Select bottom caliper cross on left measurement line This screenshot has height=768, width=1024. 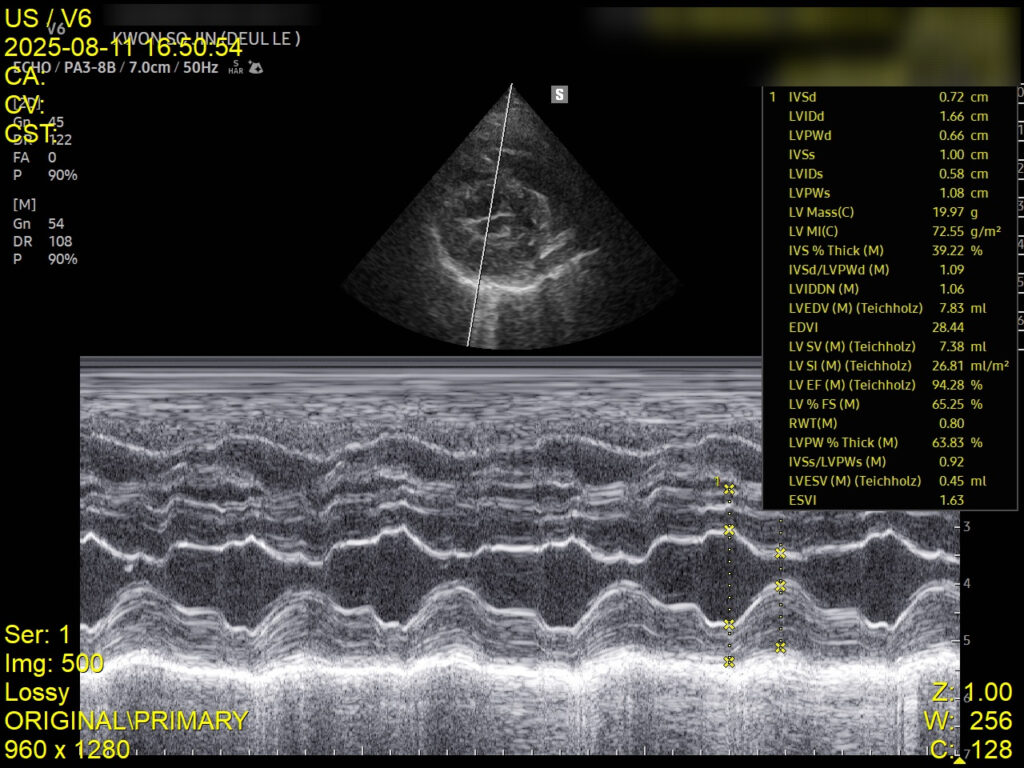click(x=729, y=662)
